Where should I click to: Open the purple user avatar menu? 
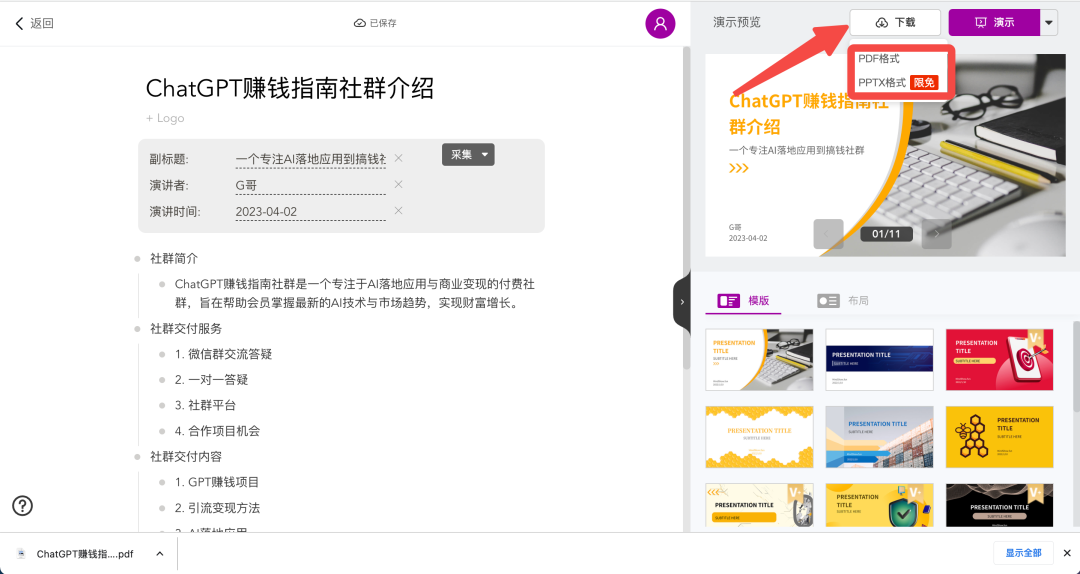point(660,23)
